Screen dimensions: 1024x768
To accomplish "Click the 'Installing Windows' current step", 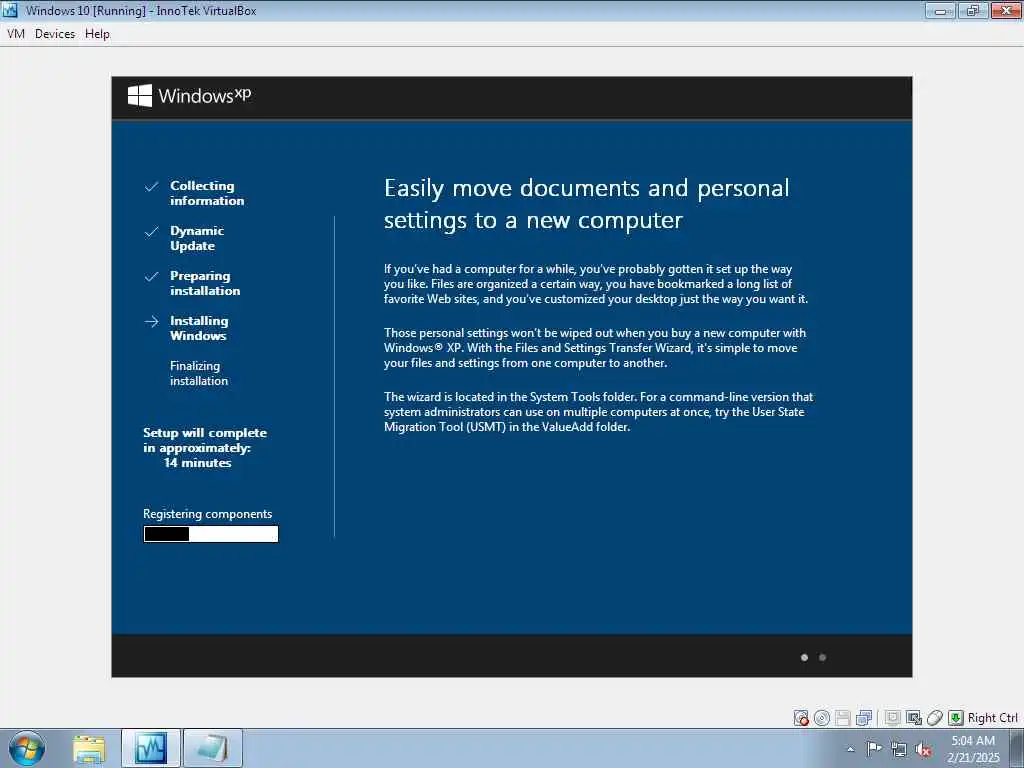I will pyautogui.click(x=199, y=328).
